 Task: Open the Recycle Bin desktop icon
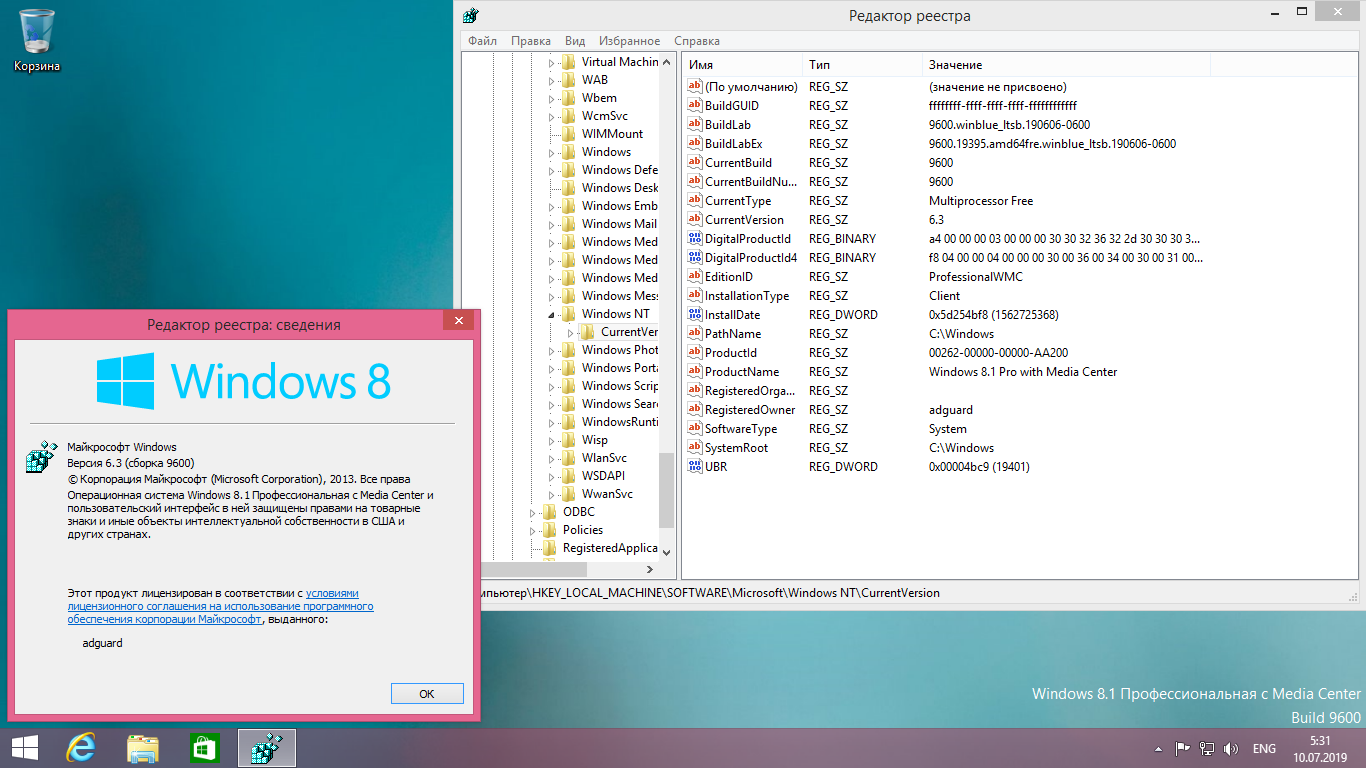[37, 40]
